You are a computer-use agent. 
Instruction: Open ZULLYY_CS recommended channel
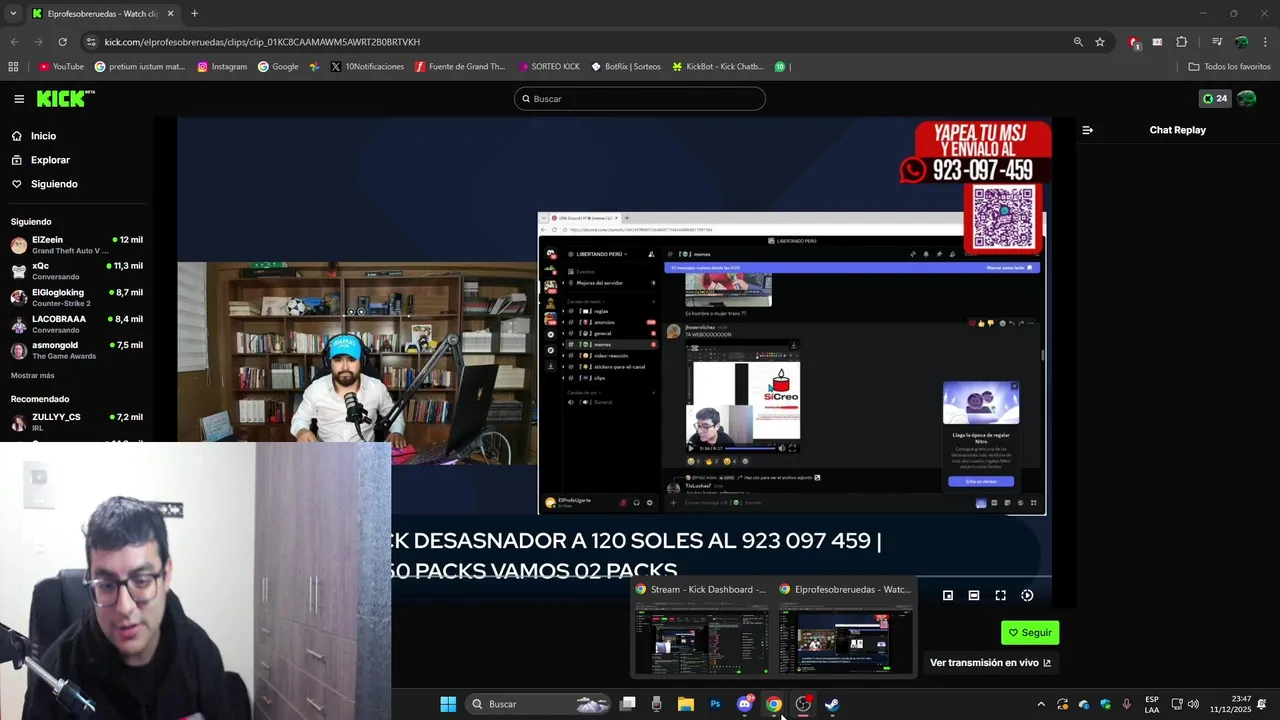click(77, 422)
